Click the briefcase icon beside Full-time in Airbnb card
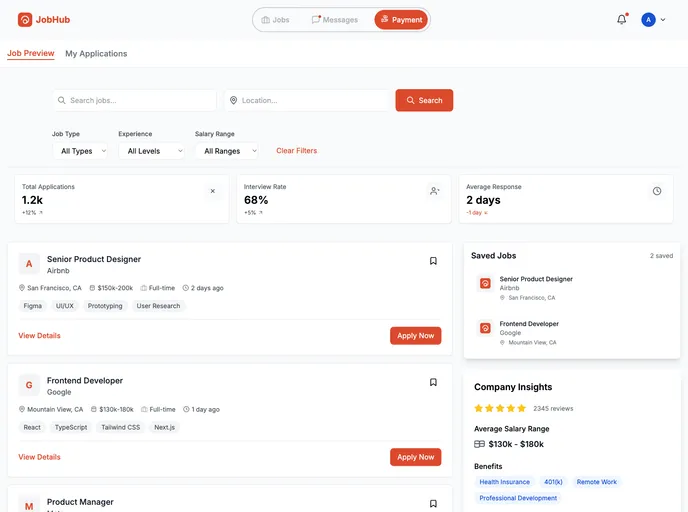Viewport: 688px width, 512px height. coord(143,288)
